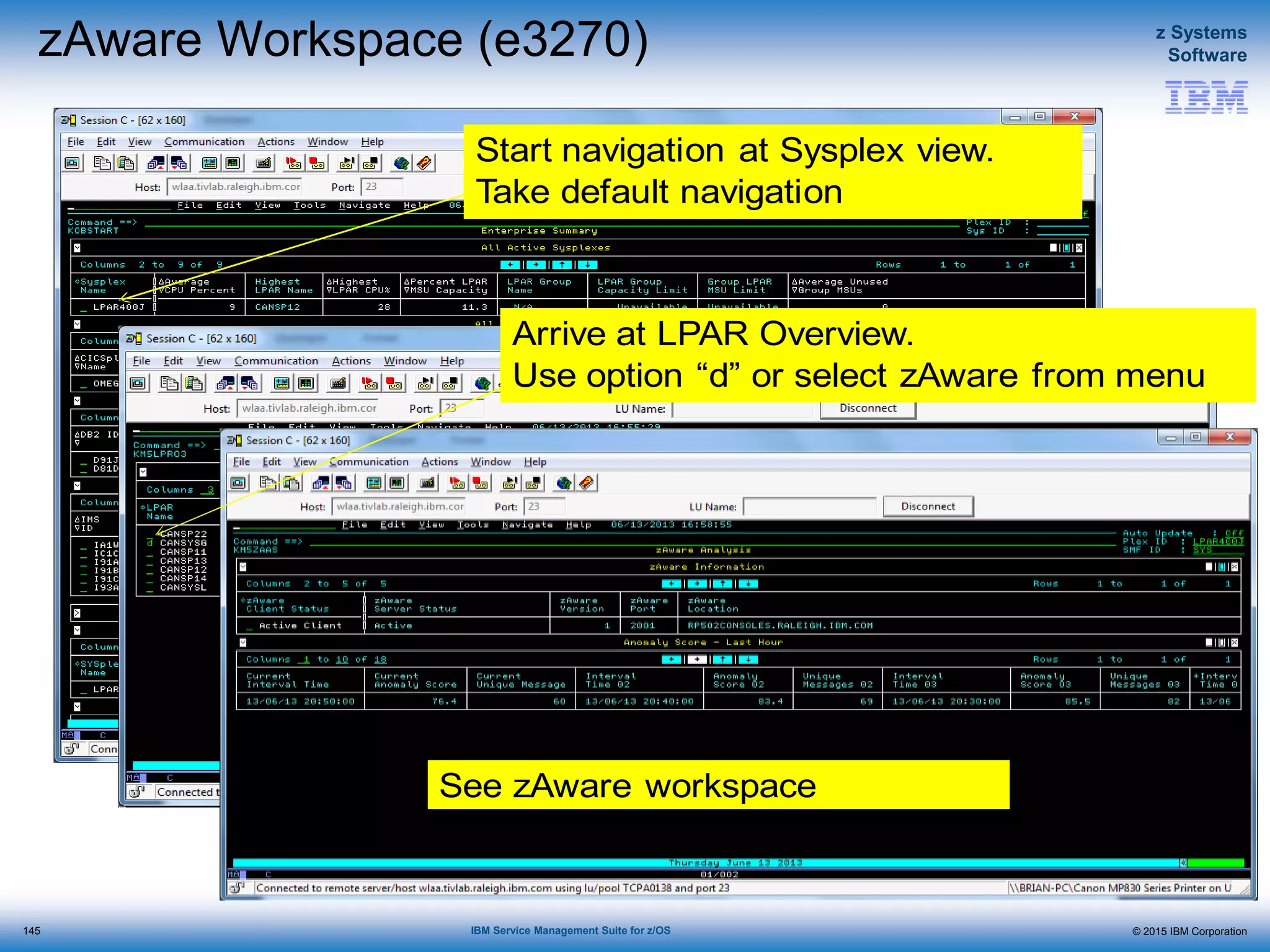The width and height of the screenshot is (1270, 952).
Task: Open Display setup icon in middle KM5LPRO3 window
Action: [x=282, y=383]
